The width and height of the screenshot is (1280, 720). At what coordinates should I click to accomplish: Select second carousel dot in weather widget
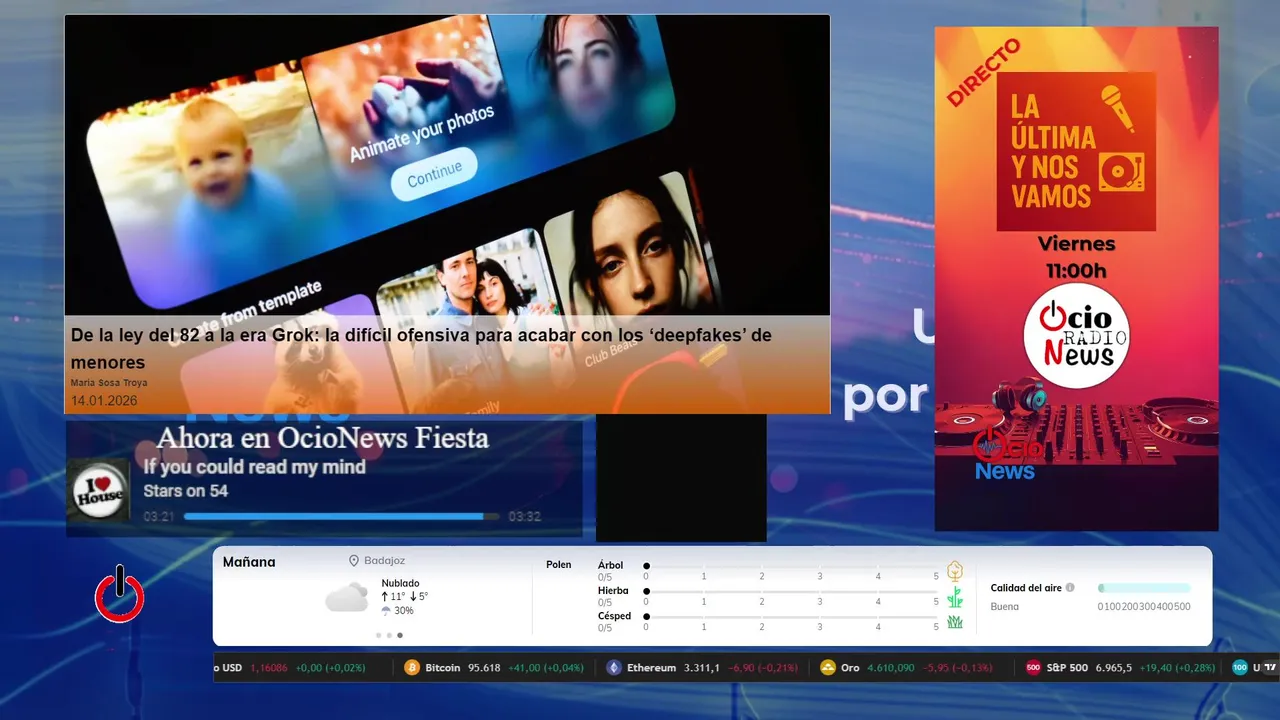389,635
